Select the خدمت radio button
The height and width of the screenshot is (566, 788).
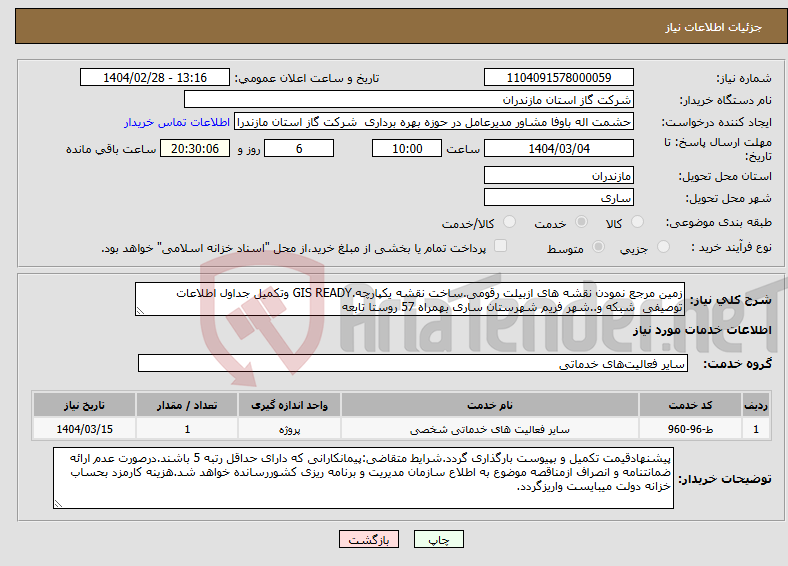(581, 222)
